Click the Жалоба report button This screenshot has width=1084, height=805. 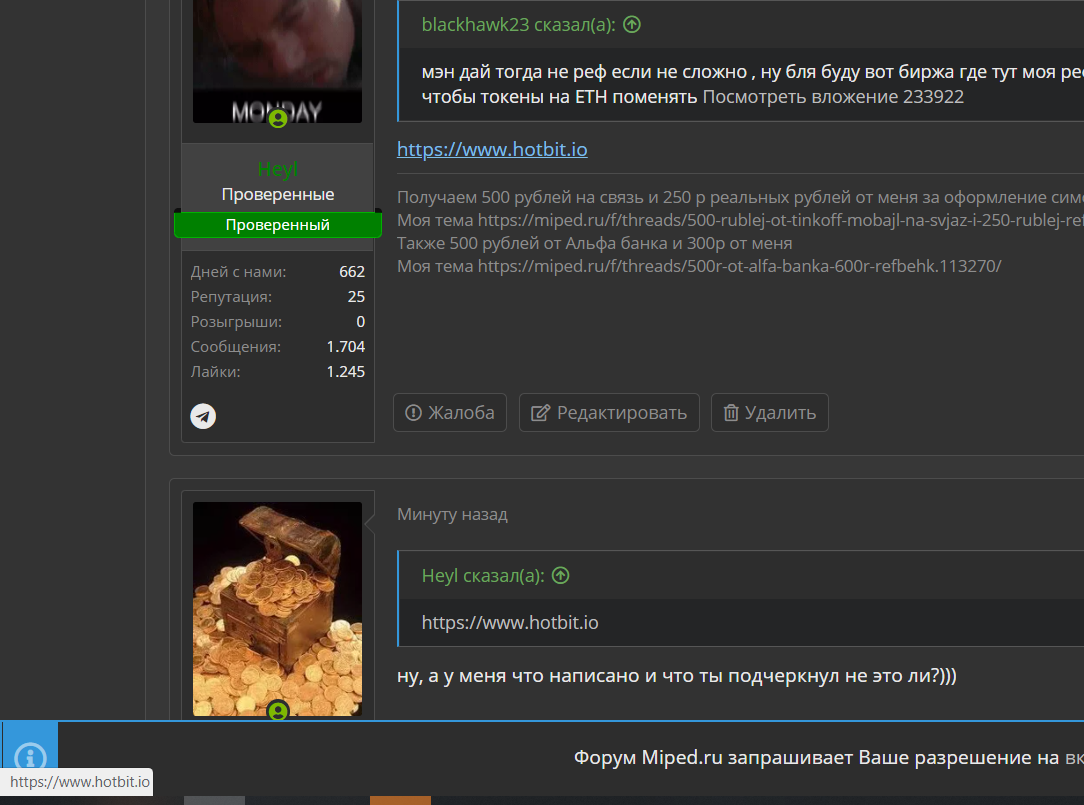(x=450, y=413)
